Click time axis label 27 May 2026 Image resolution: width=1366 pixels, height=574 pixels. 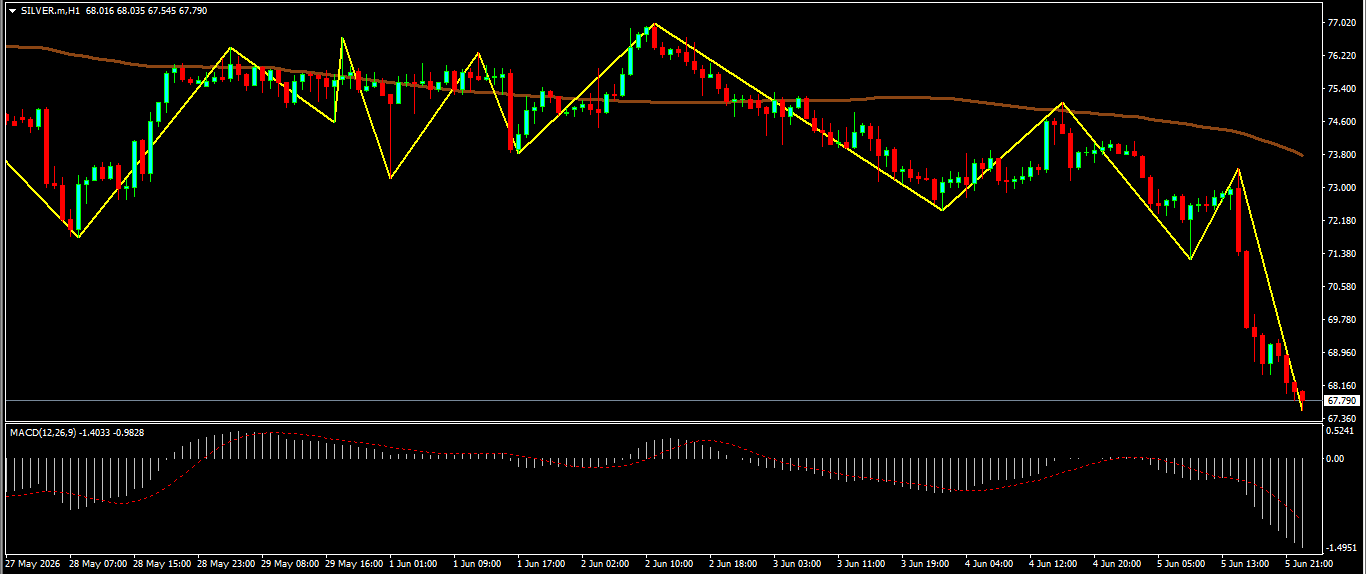33,564
